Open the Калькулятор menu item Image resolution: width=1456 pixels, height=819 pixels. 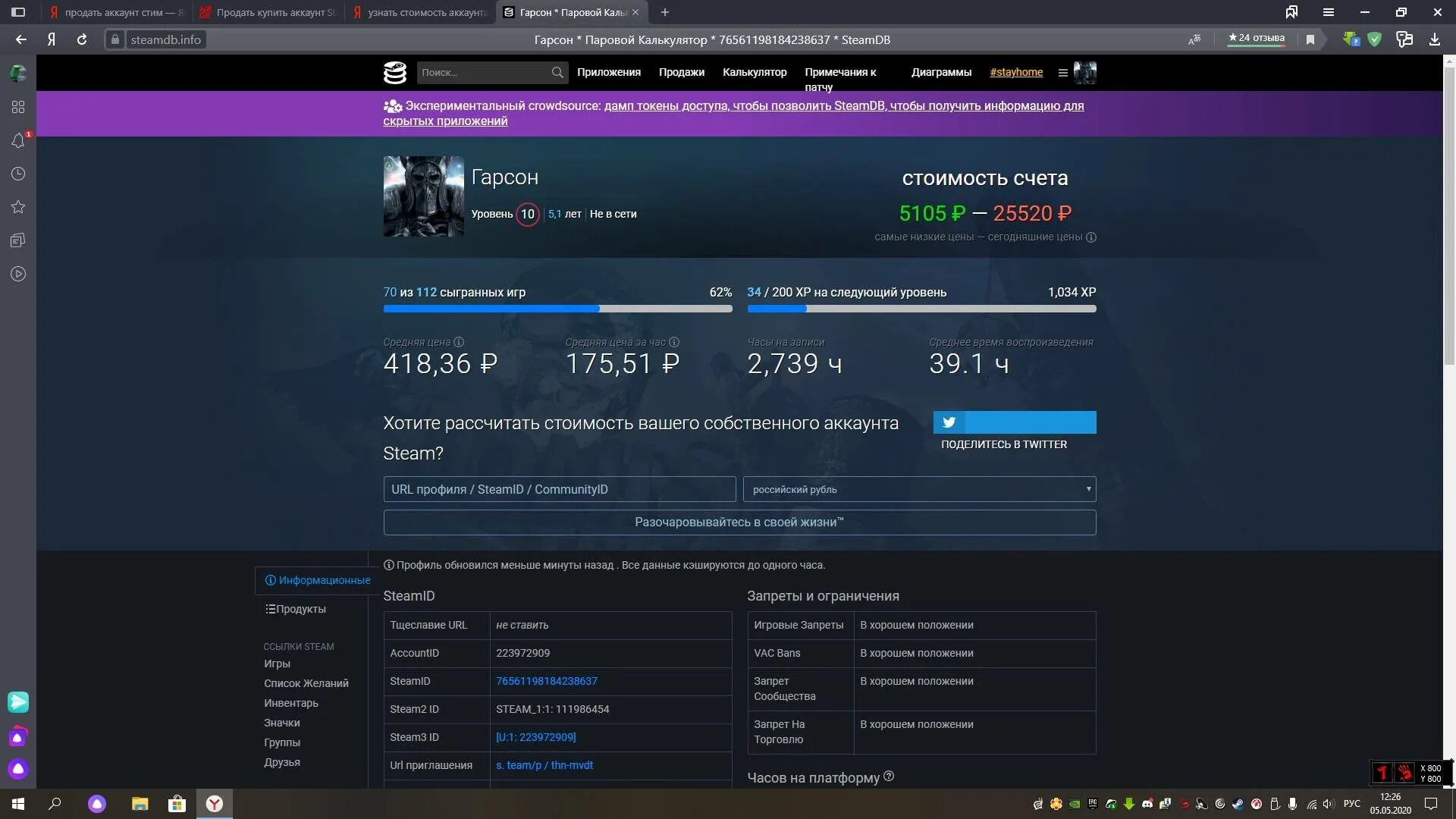(754, 72)
